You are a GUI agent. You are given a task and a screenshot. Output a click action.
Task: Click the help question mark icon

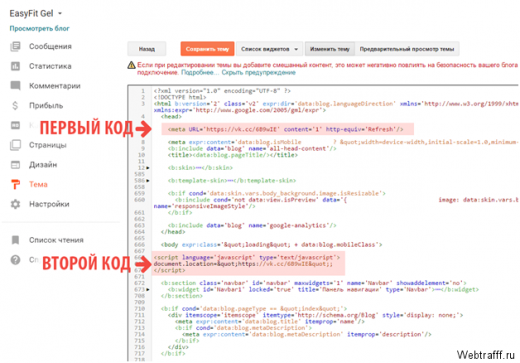click(x=15, y=260)
